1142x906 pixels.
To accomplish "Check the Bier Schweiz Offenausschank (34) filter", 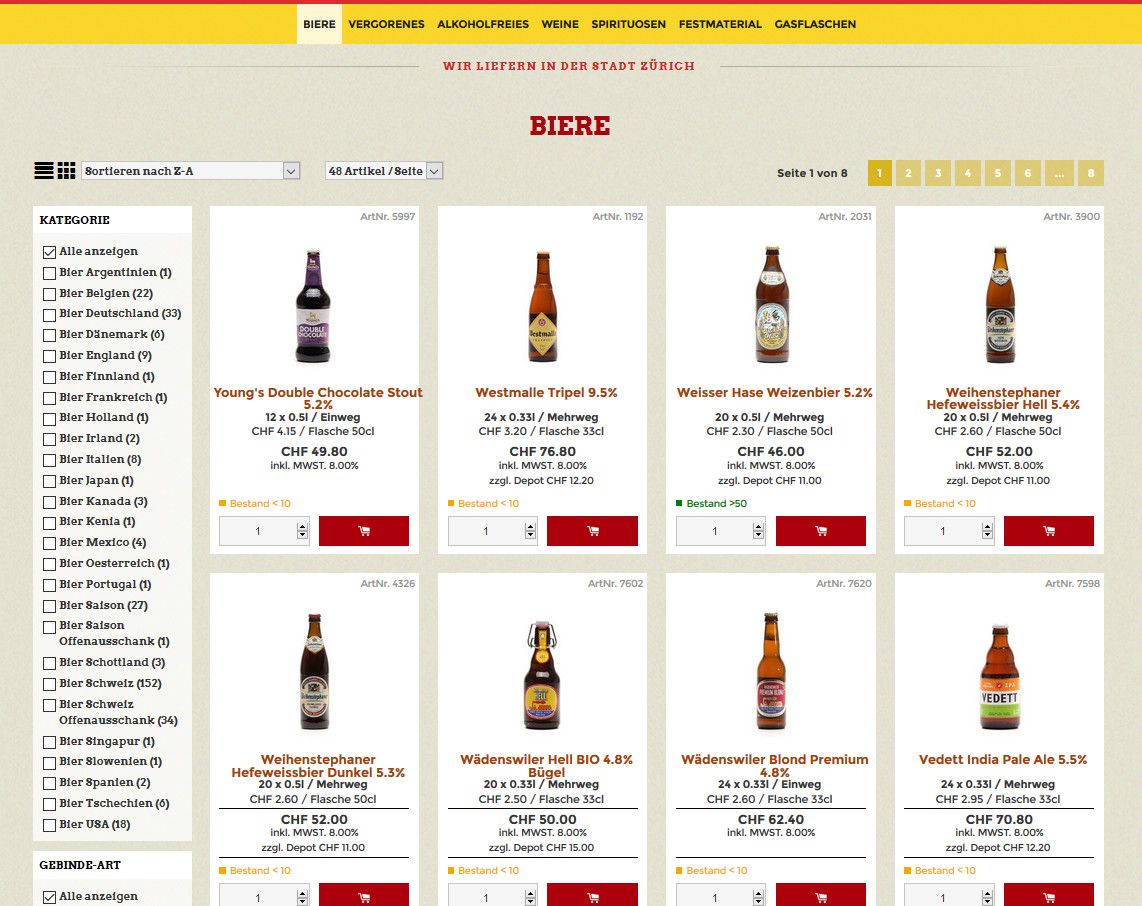I will coord(50,706).
